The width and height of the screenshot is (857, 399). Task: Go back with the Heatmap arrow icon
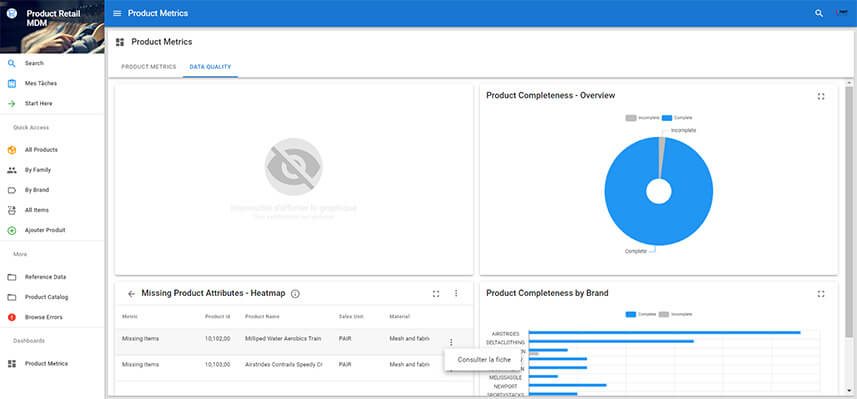click(131, 294)
